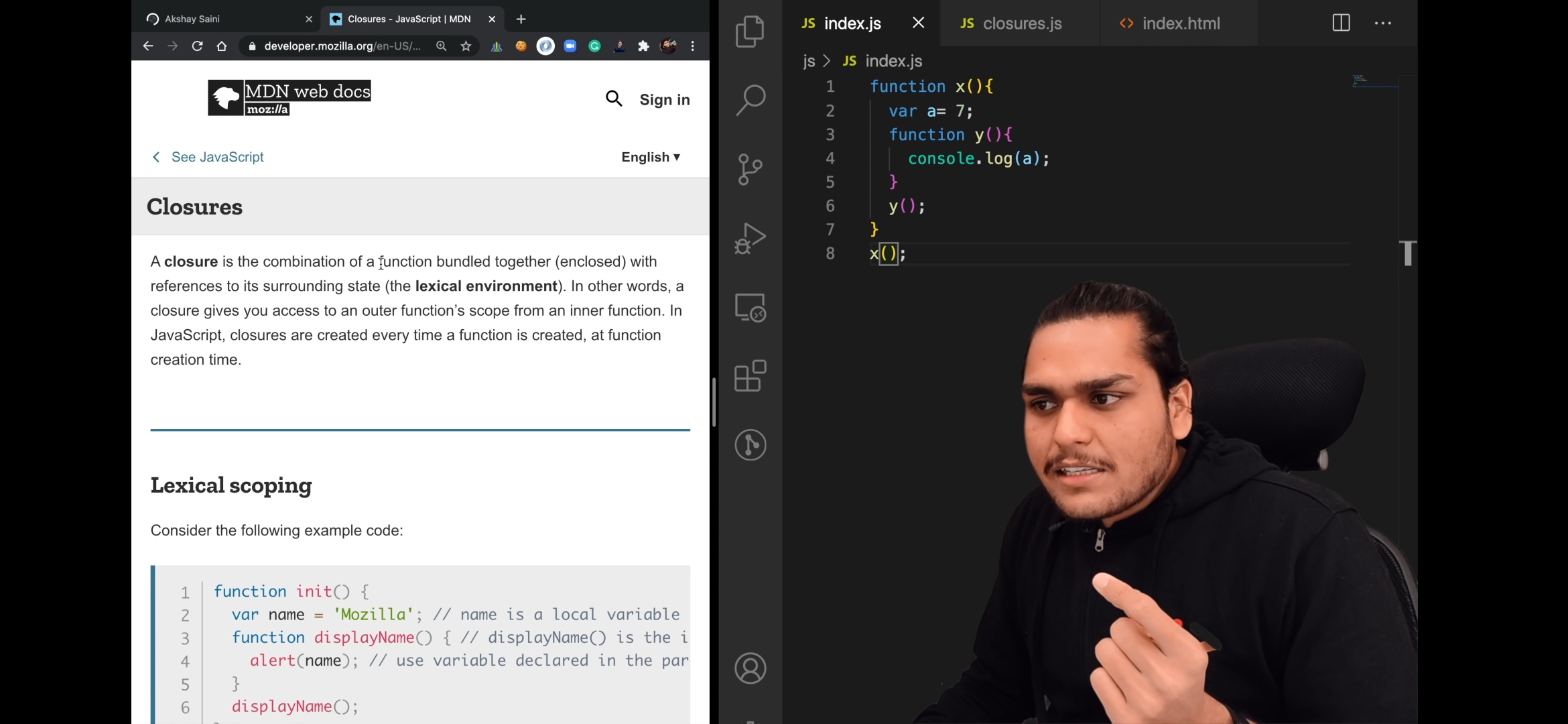The image size is (1568, 724).
Task: Open the Source Control view
Action: tap(750, 170)
